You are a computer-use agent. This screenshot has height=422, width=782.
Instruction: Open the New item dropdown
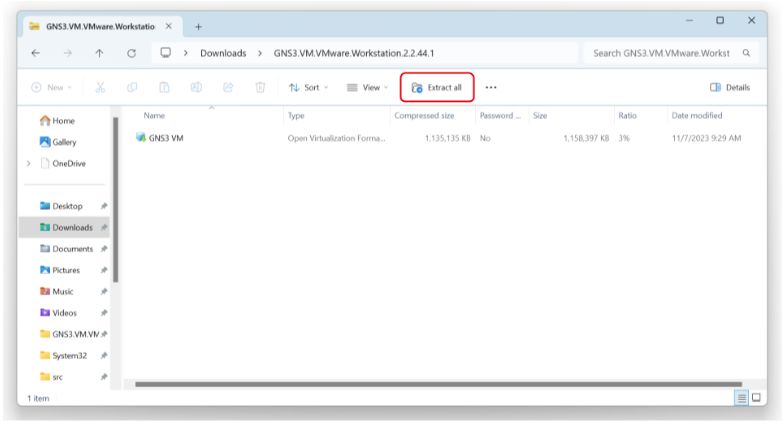click(x=52, y=87)
